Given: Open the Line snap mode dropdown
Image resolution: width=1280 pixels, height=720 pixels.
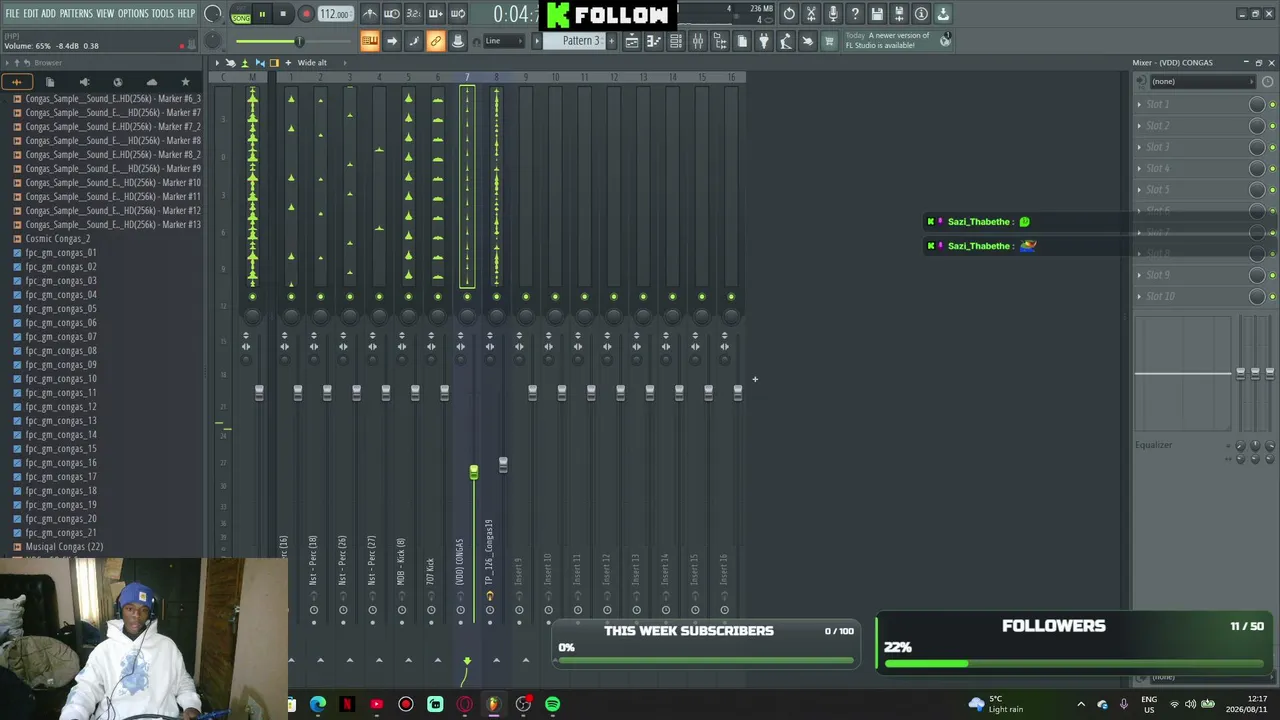Looking at the screenshot, I should (x=505, y=41).
